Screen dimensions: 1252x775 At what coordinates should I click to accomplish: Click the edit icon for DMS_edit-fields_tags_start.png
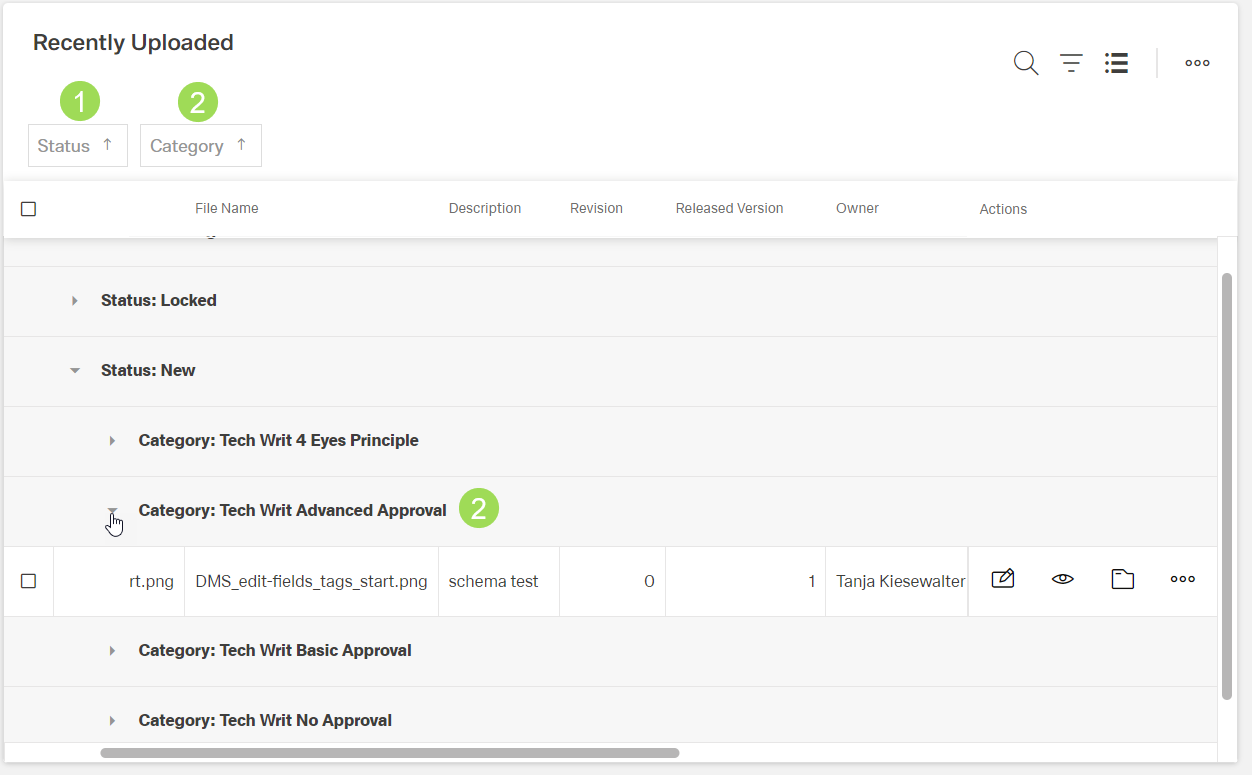coord(1002,579)
